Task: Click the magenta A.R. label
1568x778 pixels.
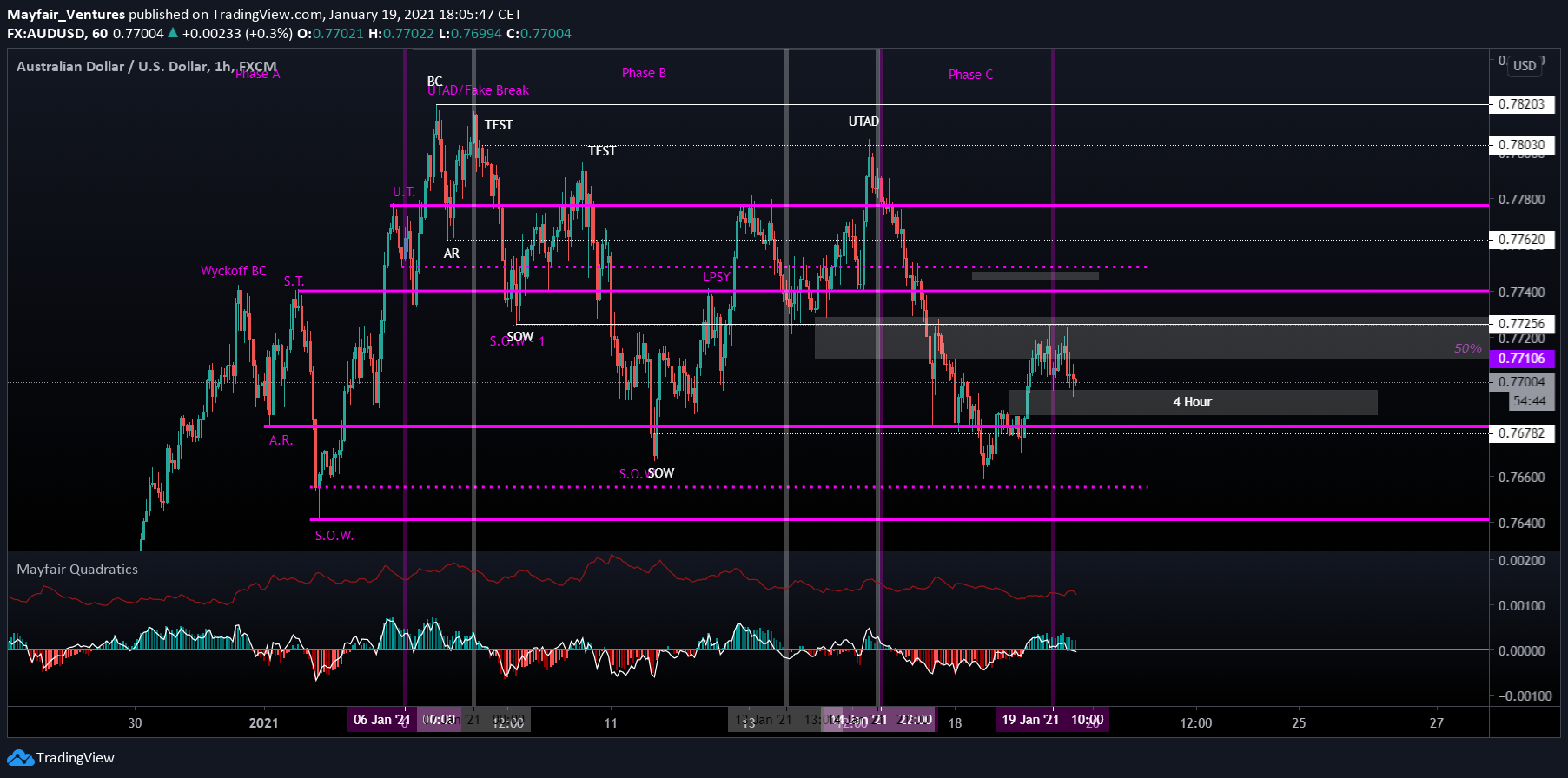Action: (281, 440)
